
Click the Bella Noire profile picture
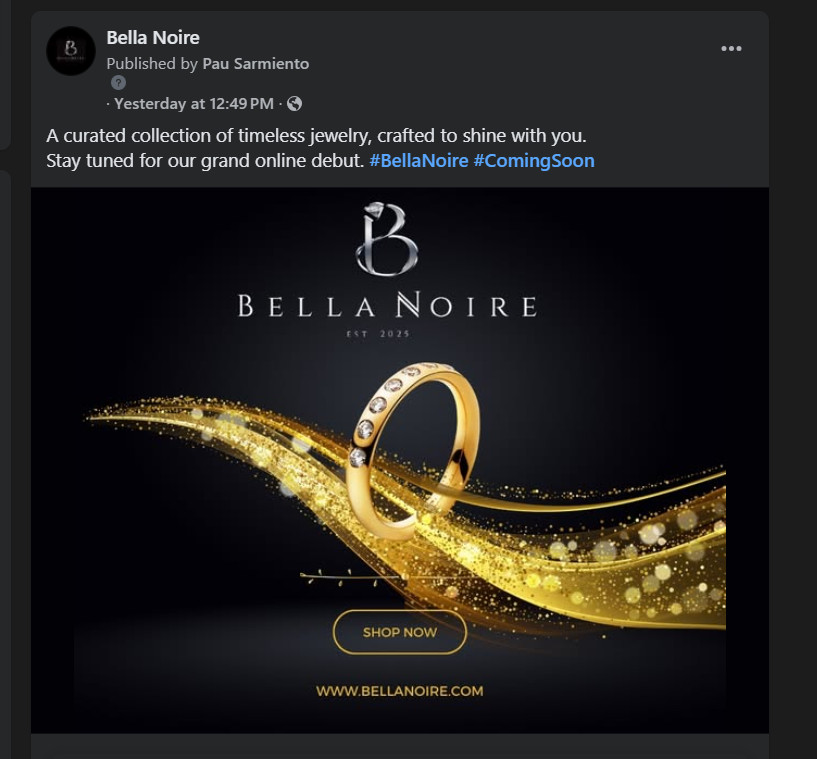point(71,50)
